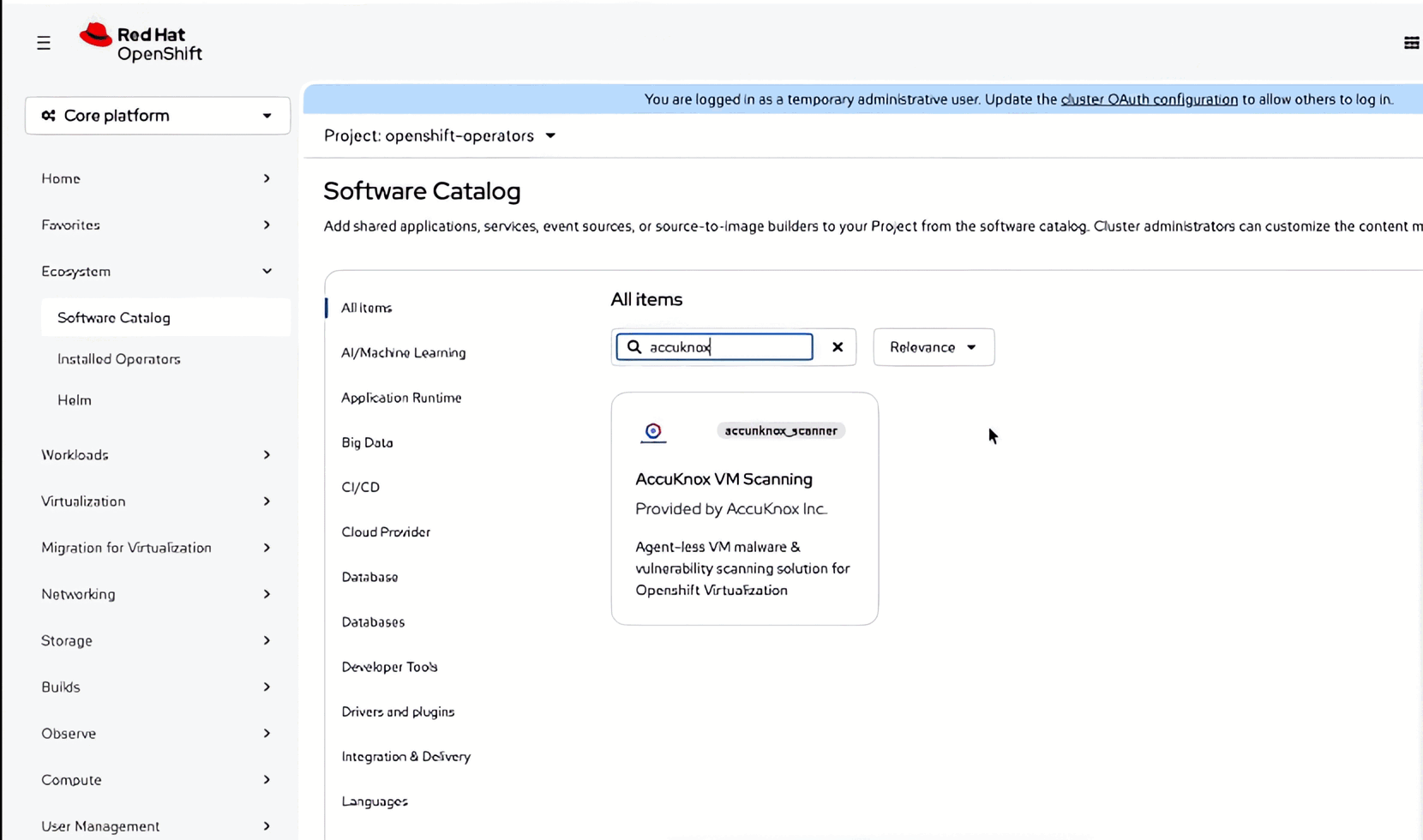
Task: Open the Project openshift-operators dropdown
Action: coord(440,135)
